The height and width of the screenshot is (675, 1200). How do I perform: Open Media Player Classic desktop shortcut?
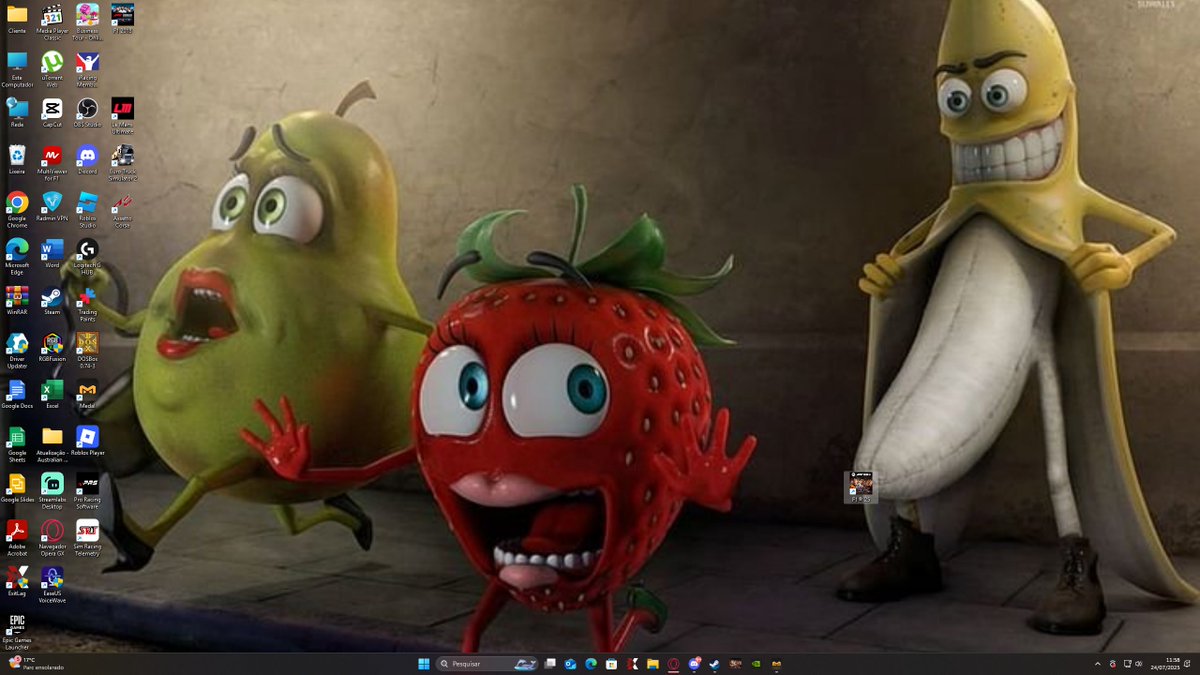click(x=52, y=22)
